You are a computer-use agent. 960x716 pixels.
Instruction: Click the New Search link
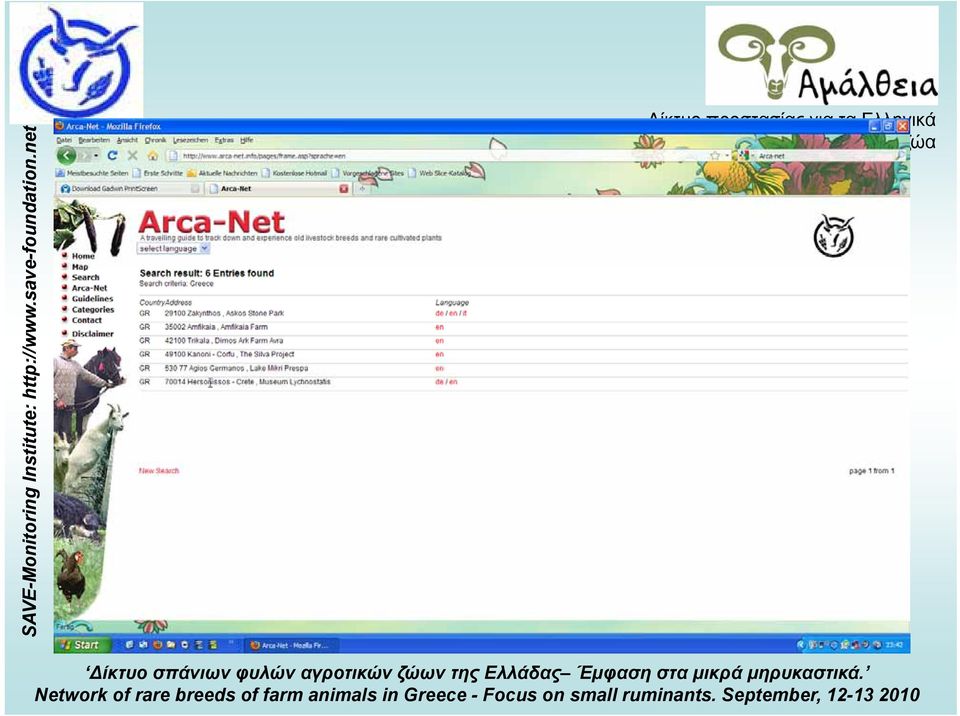159,471
